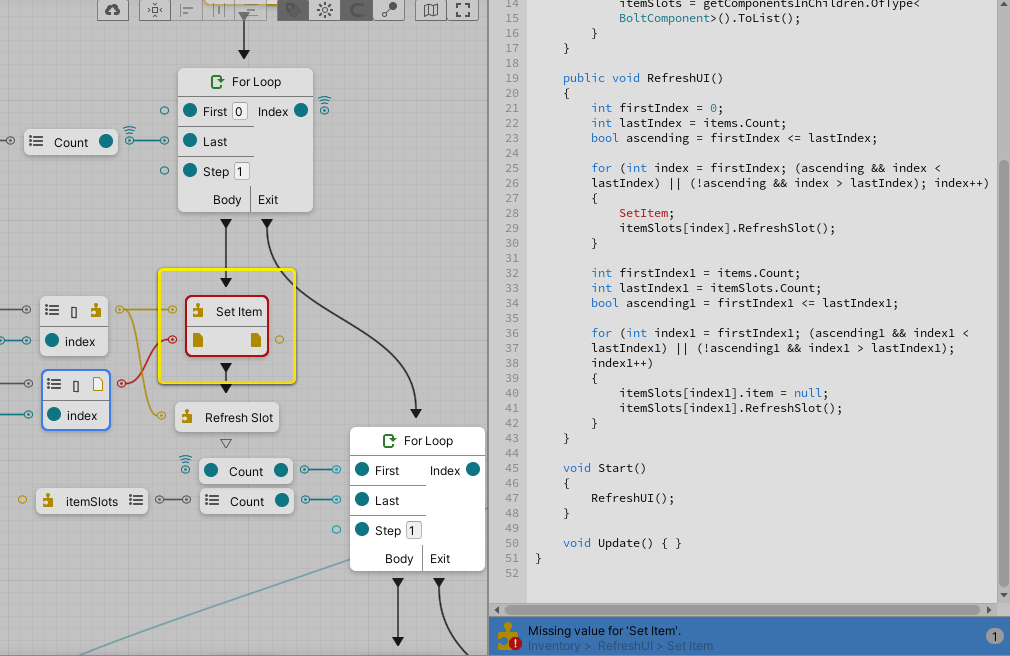Click the vertical scrollbar of code panel

(1003, 370)
